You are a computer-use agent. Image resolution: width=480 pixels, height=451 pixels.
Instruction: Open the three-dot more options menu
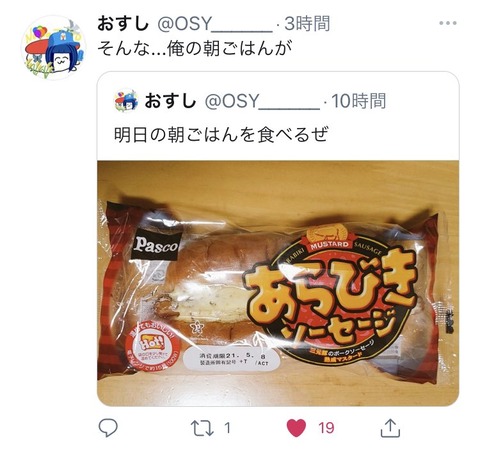[448, 23]
